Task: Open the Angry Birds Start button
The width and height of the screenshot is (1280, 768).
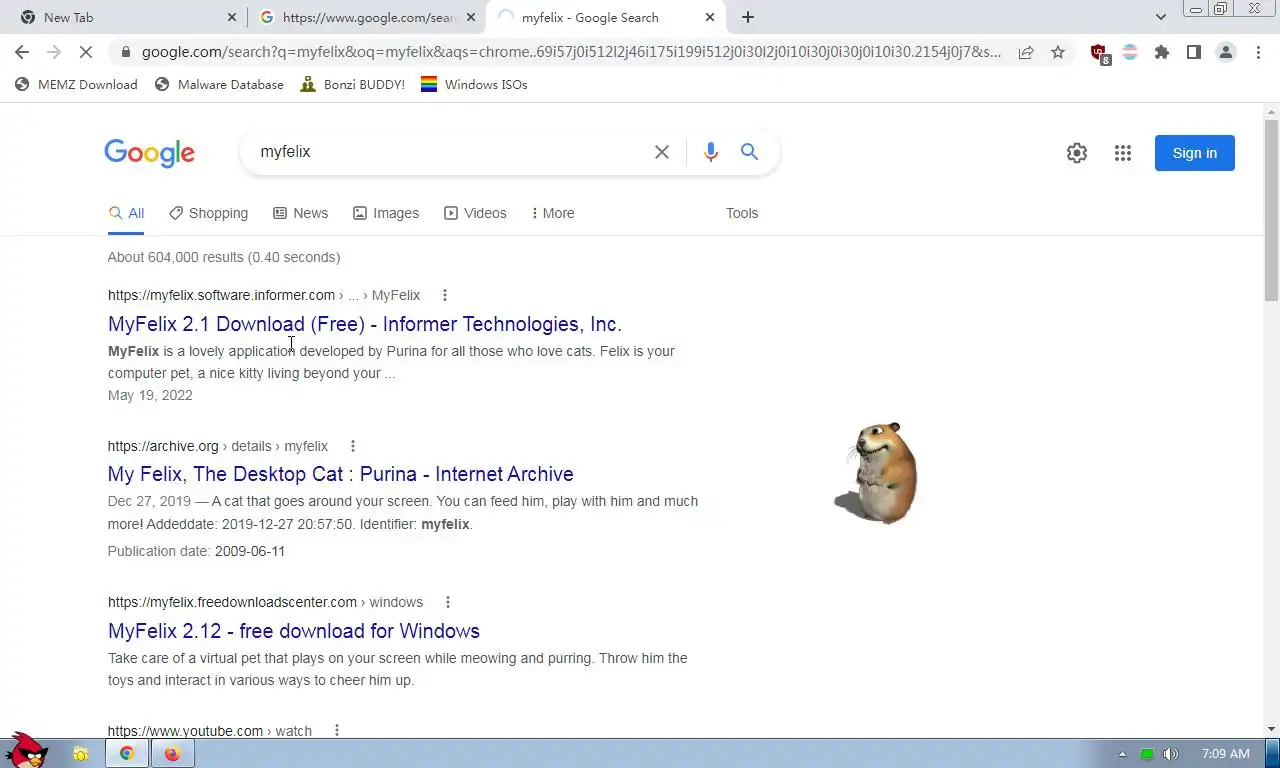Action: coord(25,749)
